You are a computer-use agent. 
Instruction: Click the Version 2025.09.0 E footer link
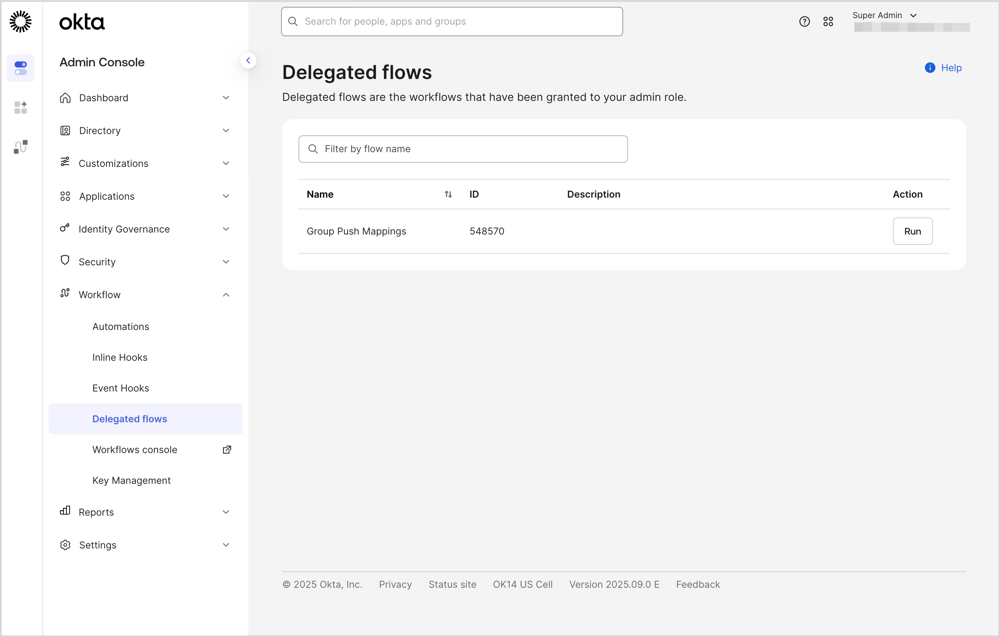tap(614, 585)
